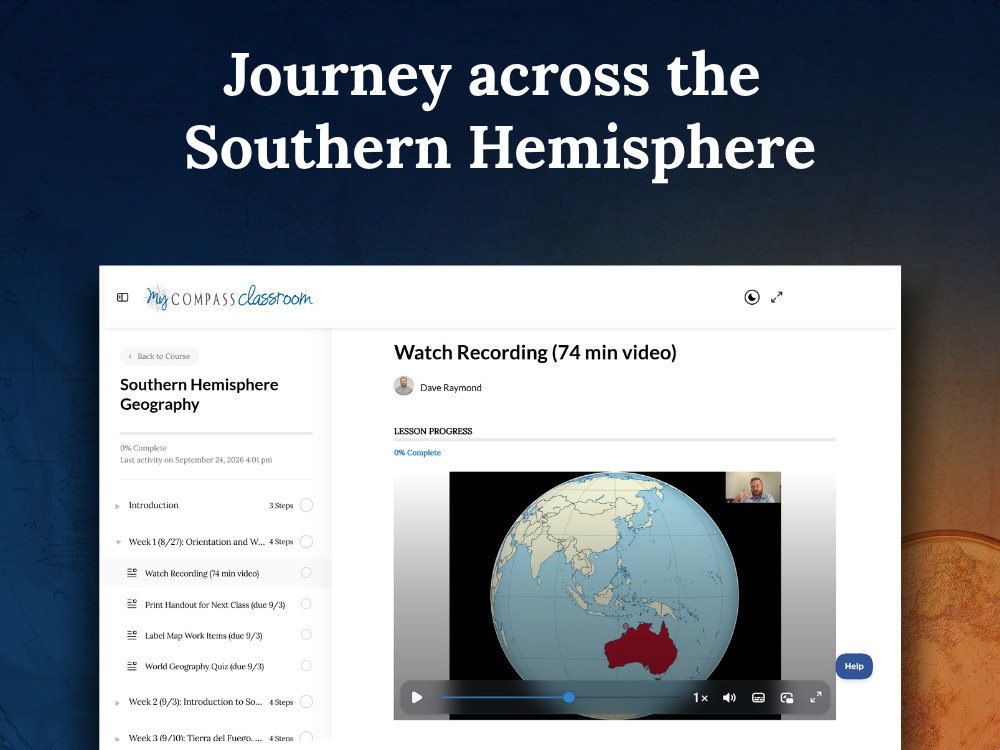Expand the Introduction section arrow
Image resolution: width=1000 pixels, height=750 pixels.
117,506
